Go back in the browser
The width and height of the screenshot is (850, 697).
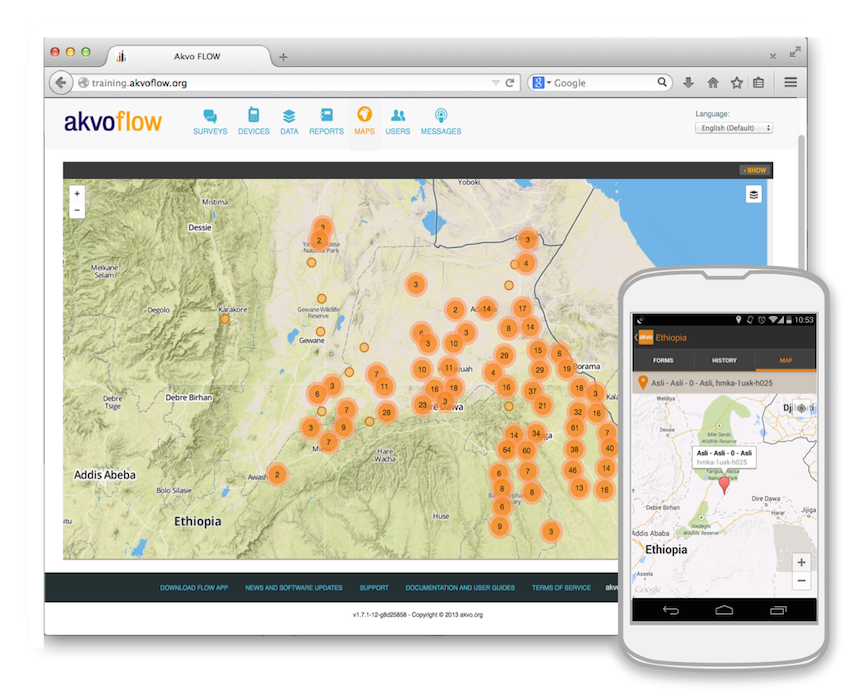coord(61,83)
